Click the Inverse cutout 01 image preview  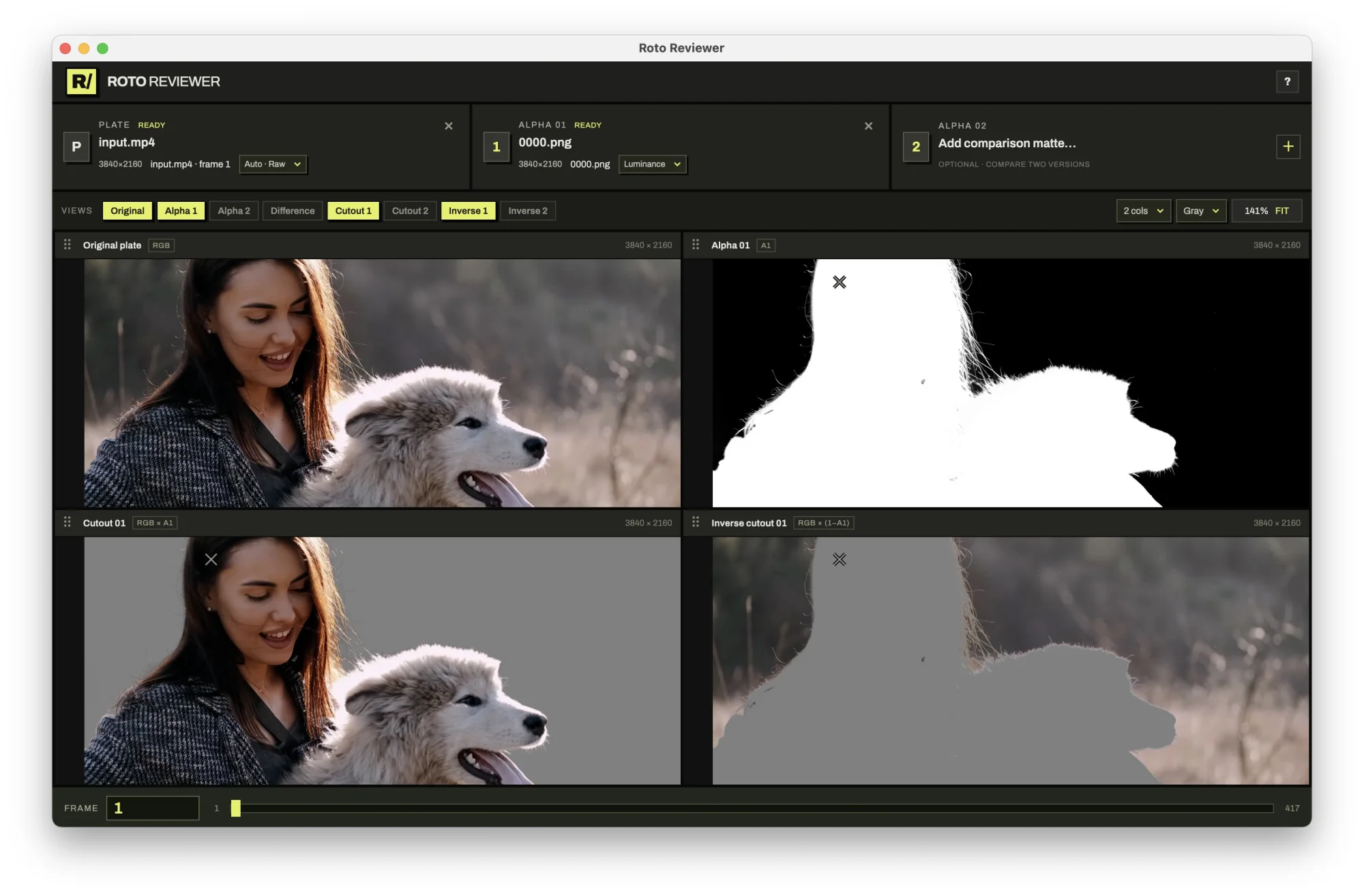[1011, 660]
